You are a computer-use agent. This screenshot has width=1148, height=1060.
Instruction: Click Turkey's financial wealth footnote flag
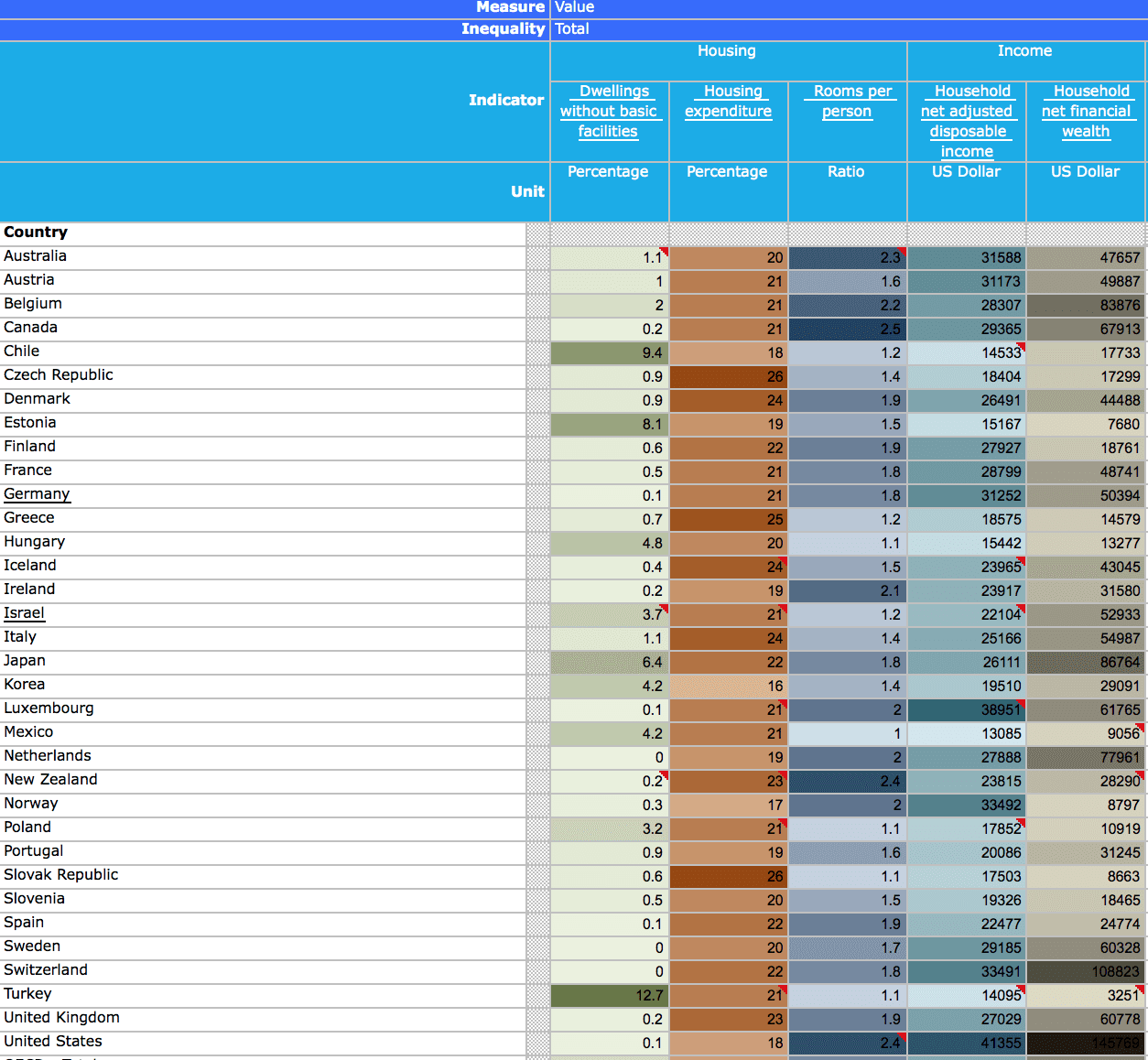(x=1143, y=990)
